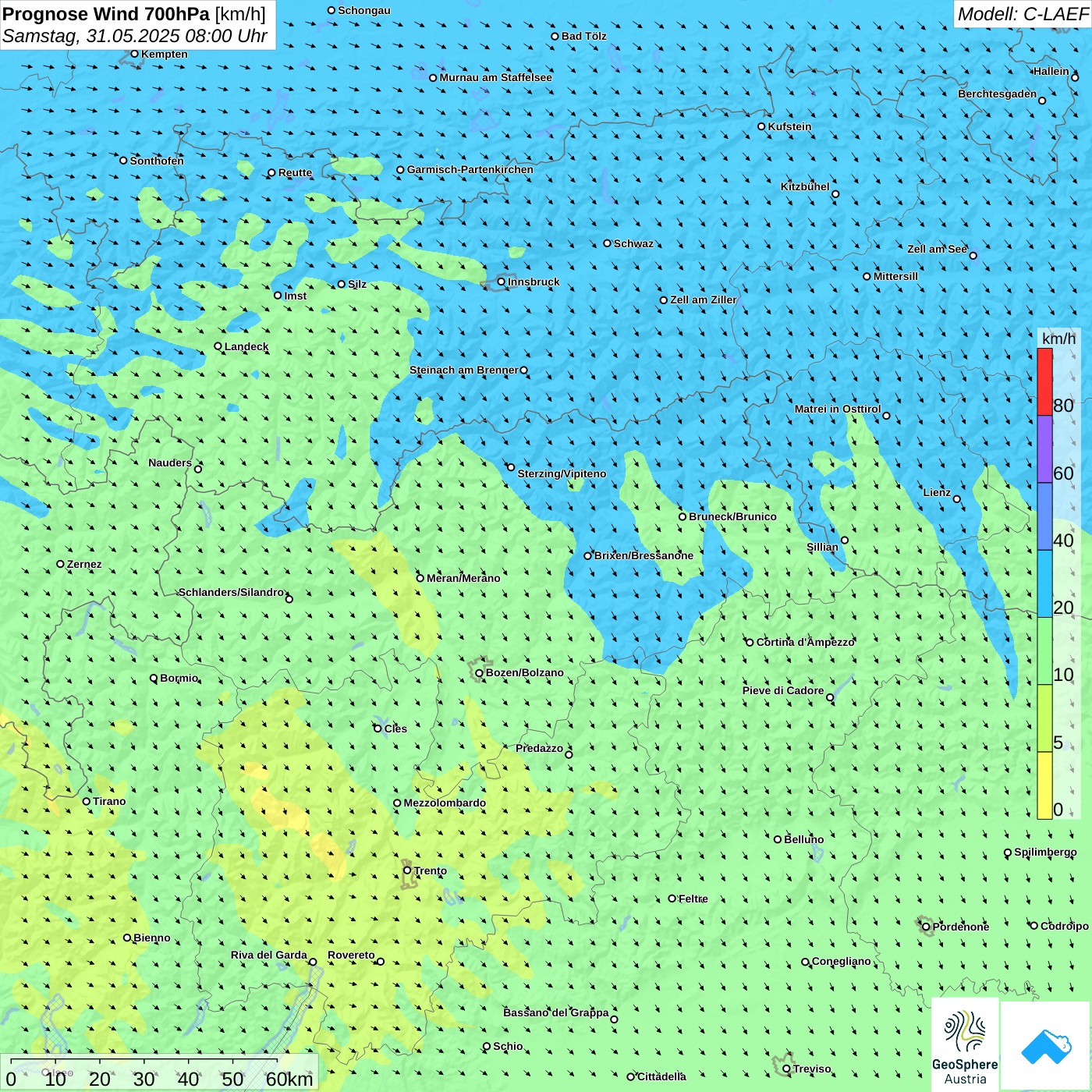Click the 'Spilimbergo' label
This screenshot has width=1092, height=1092.
pyautogui.click(x=1045, y=852)
